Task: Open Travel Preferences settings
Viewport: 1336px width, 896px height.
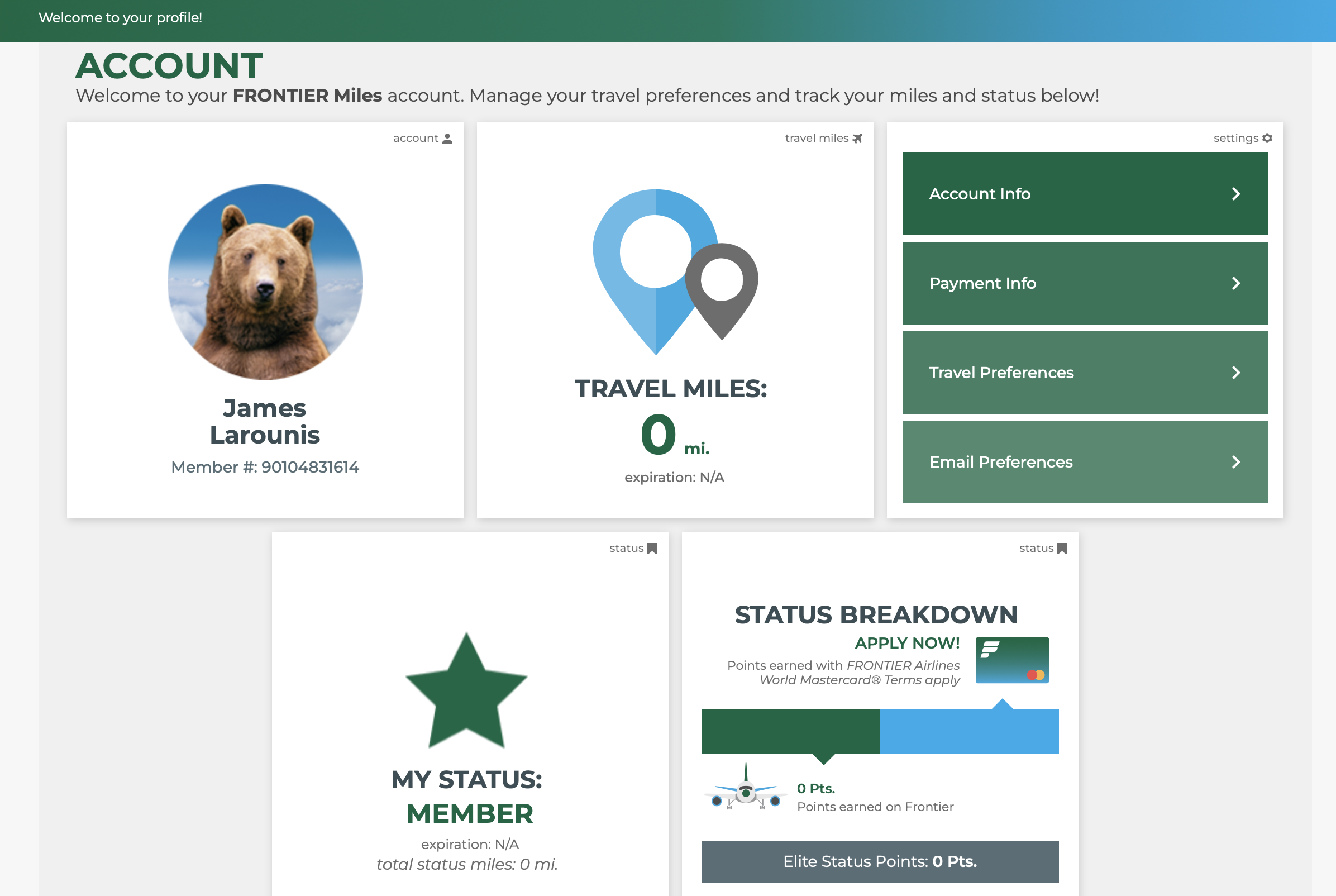Action: click(1085, 373)
